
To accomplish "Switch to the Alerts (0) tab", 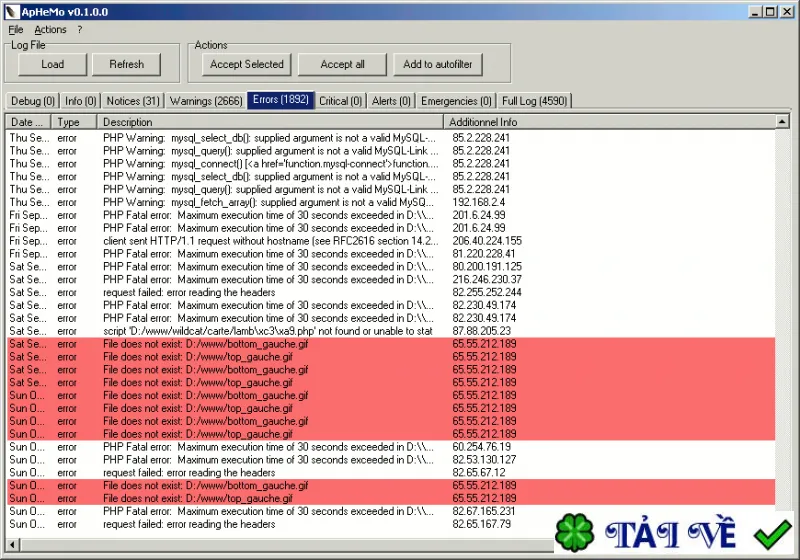I will 391,101.
